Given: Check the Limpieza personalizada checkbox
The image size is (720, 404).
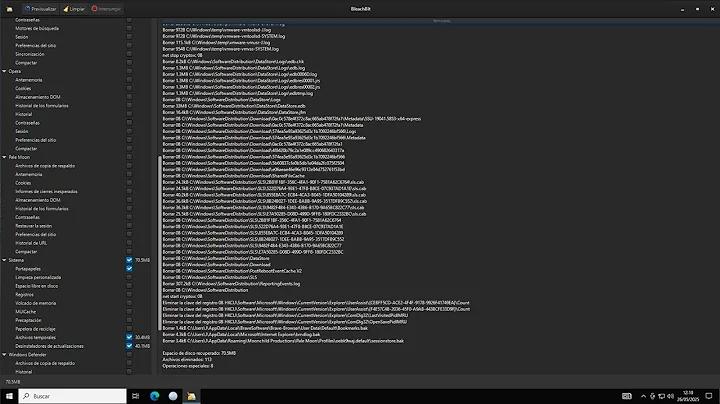Looking at the screenshot, I should pos(129,277).
